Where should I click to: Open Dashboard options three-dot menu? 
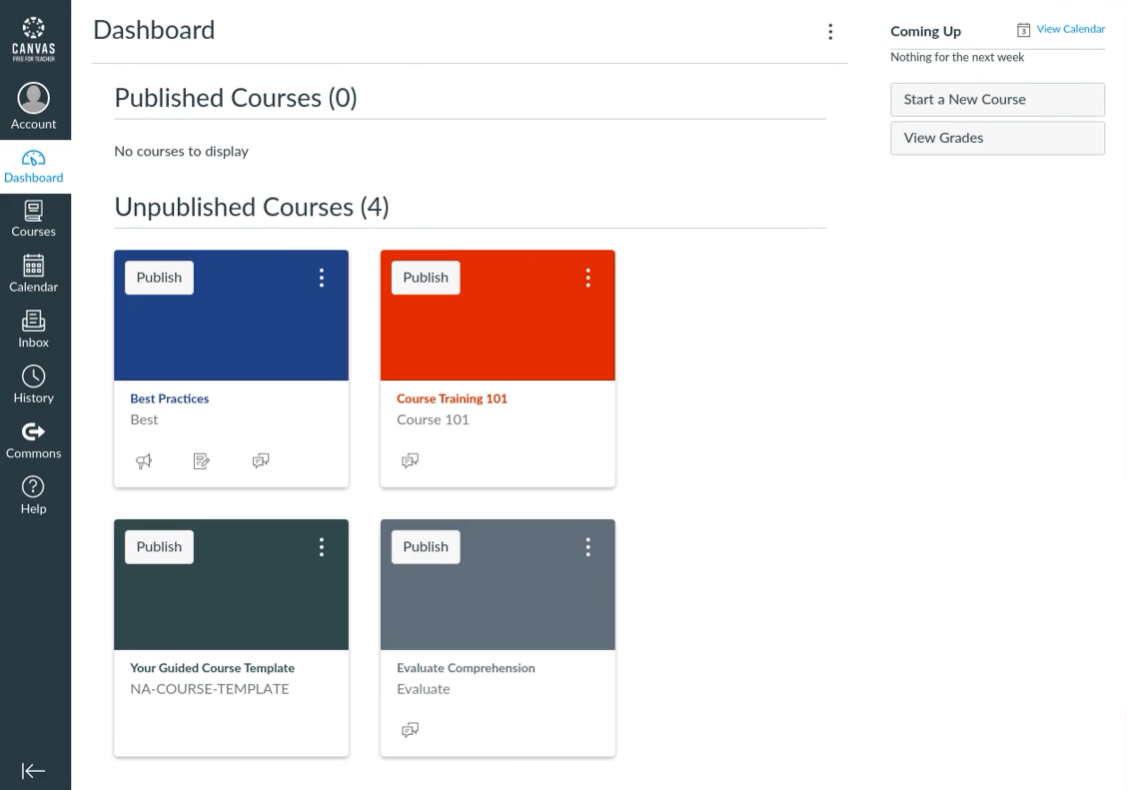tap(830, 32)
